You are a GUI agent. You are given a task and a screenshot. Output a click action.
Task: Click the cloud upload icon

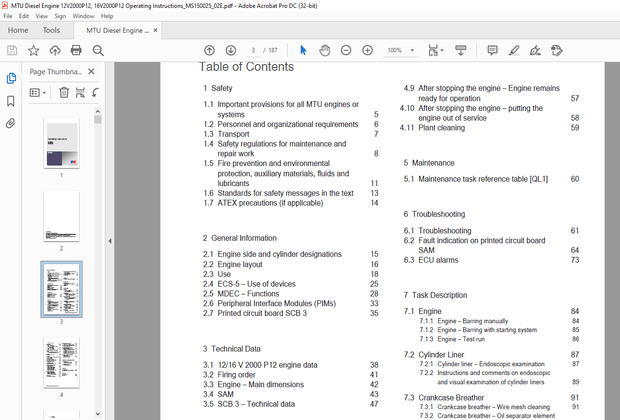pos(55,50)
